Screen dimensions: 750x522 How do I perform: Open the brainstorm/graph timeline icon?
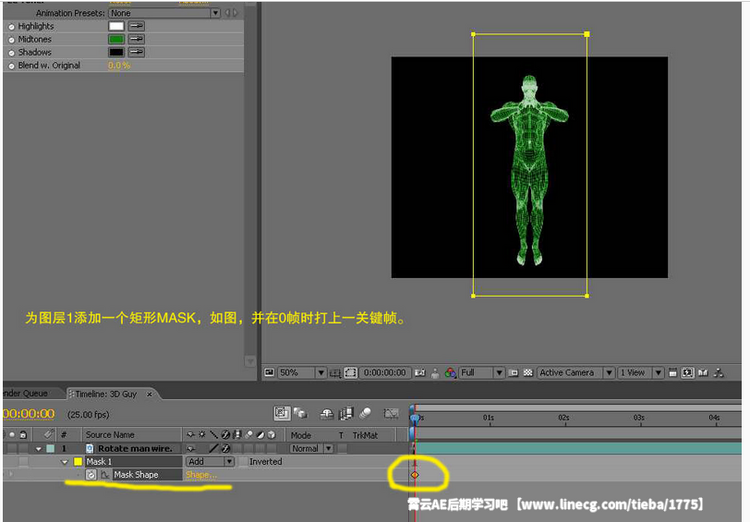coord(391,413)
